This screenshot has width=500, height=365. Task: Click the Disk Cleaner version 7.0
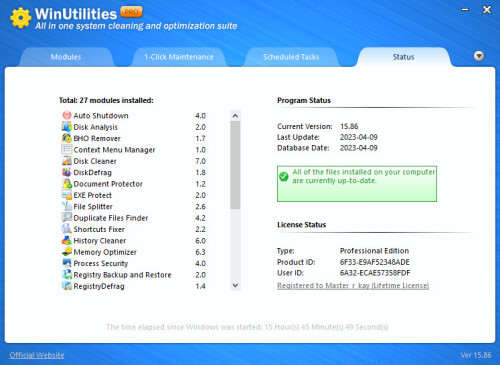coord(200,161)
